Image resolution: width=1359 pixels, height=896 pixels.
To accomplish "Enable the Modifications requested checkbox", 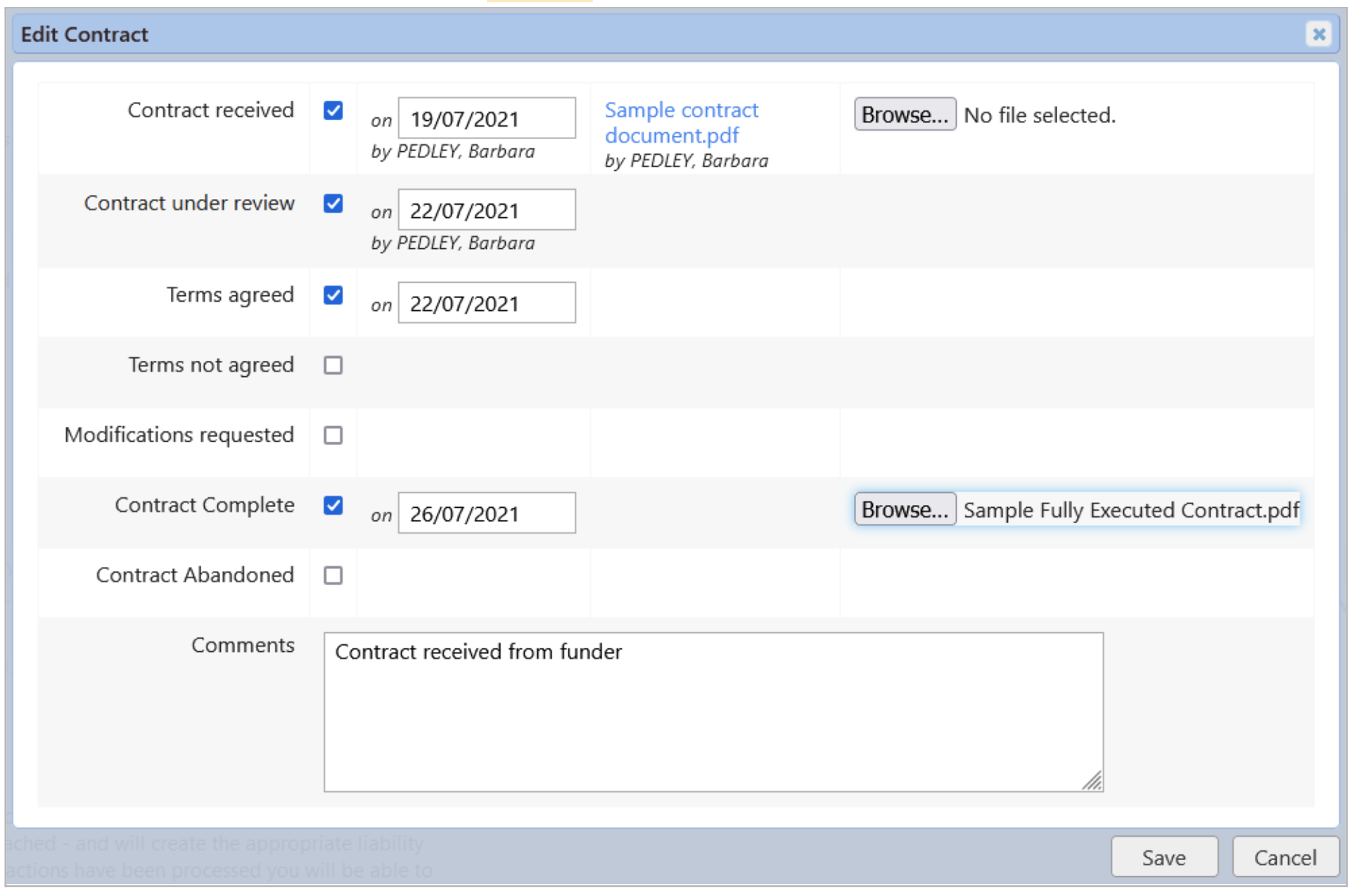I will 333,435.
